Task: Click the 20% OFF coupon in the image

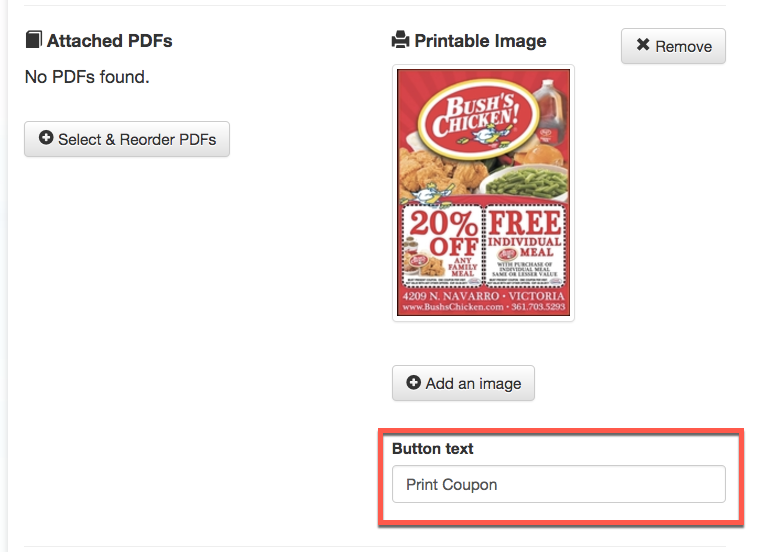Action: (441, 245)
